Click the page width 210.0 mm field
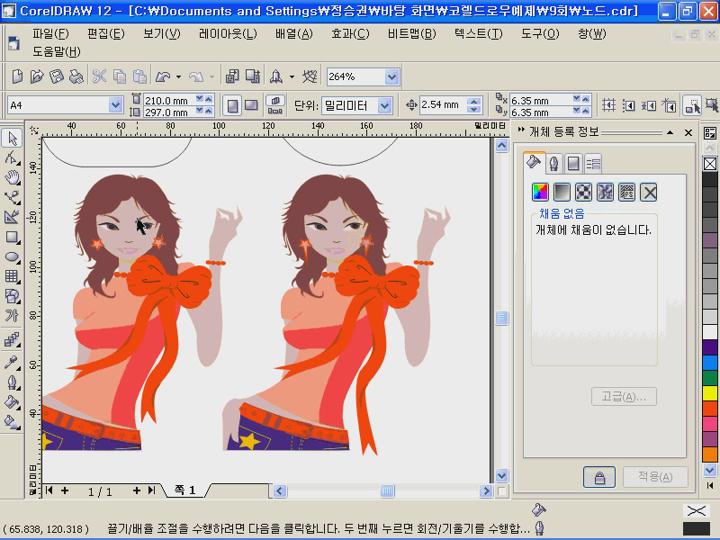Image resolution: width=720 pixels, height=540 pixels. pos(169,100)
